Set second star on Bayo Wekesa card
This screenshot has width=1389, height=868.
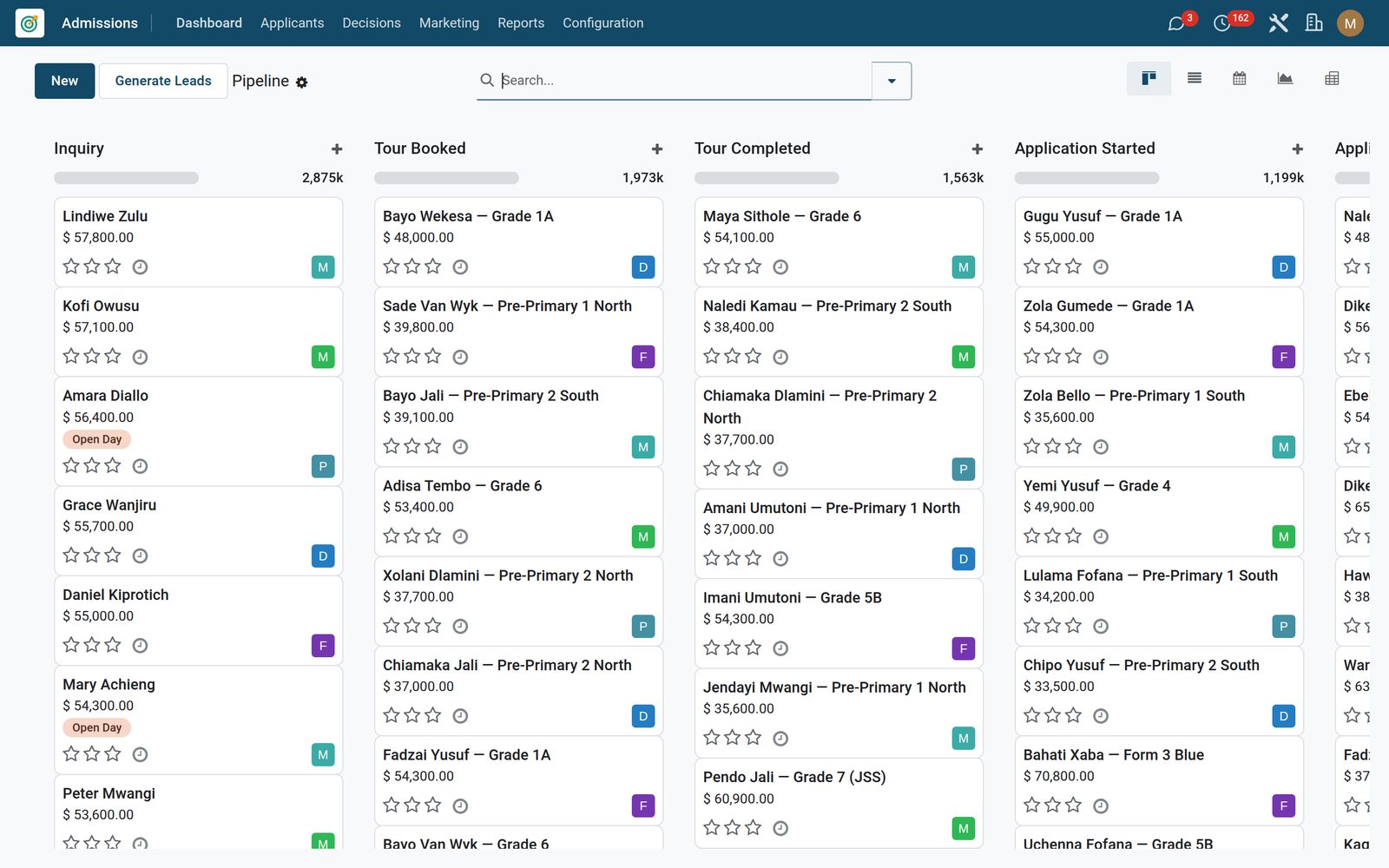click(x=412, y=266)
